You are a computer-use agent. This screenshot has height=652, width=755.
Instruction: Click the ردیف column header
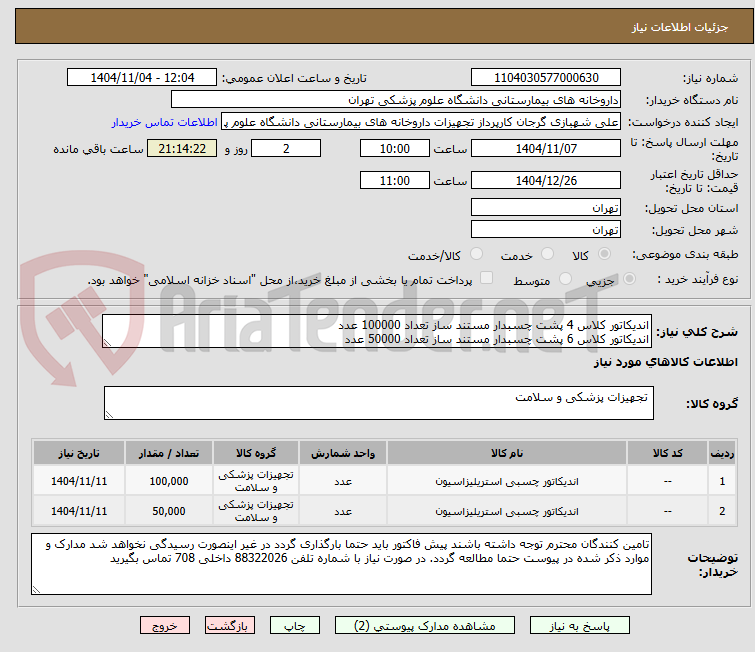[x=722, y=453]
